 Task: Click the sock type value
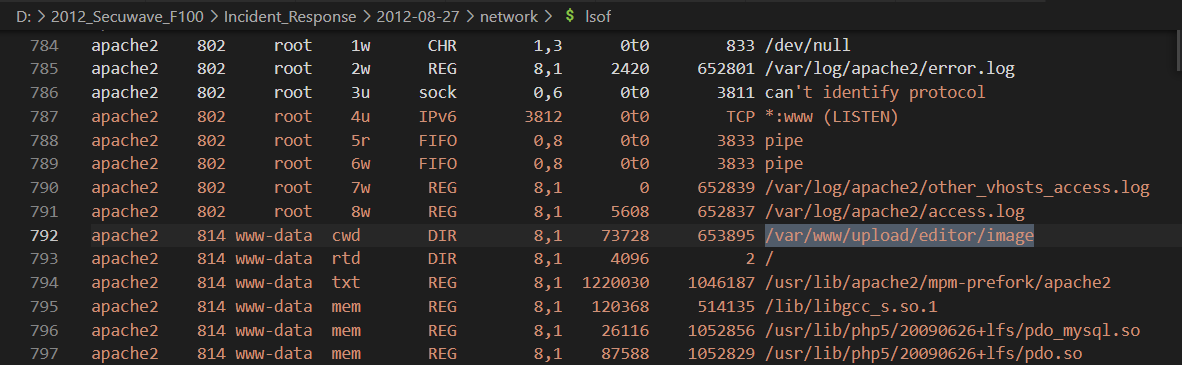[438, 94]
